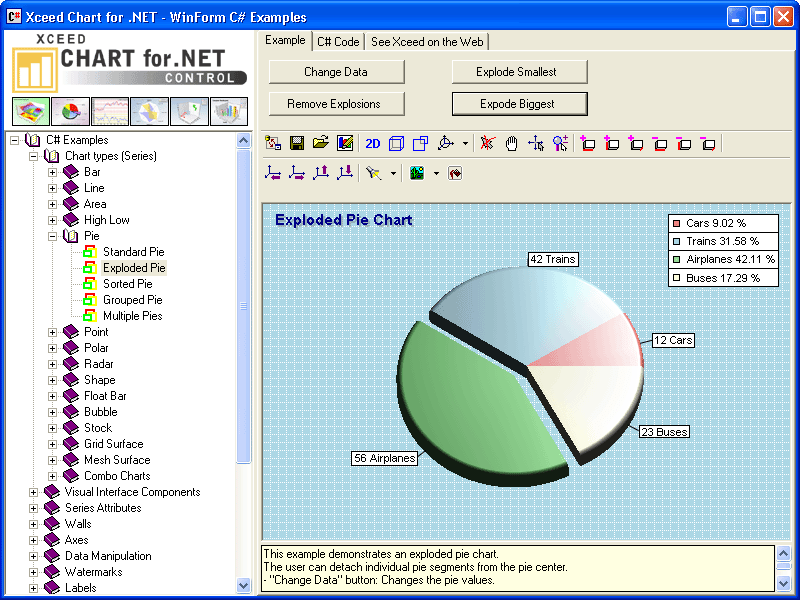Click the axis right-arrow icon in second toolbar
This screenshot has height=600, width=800.
point(297,173)
